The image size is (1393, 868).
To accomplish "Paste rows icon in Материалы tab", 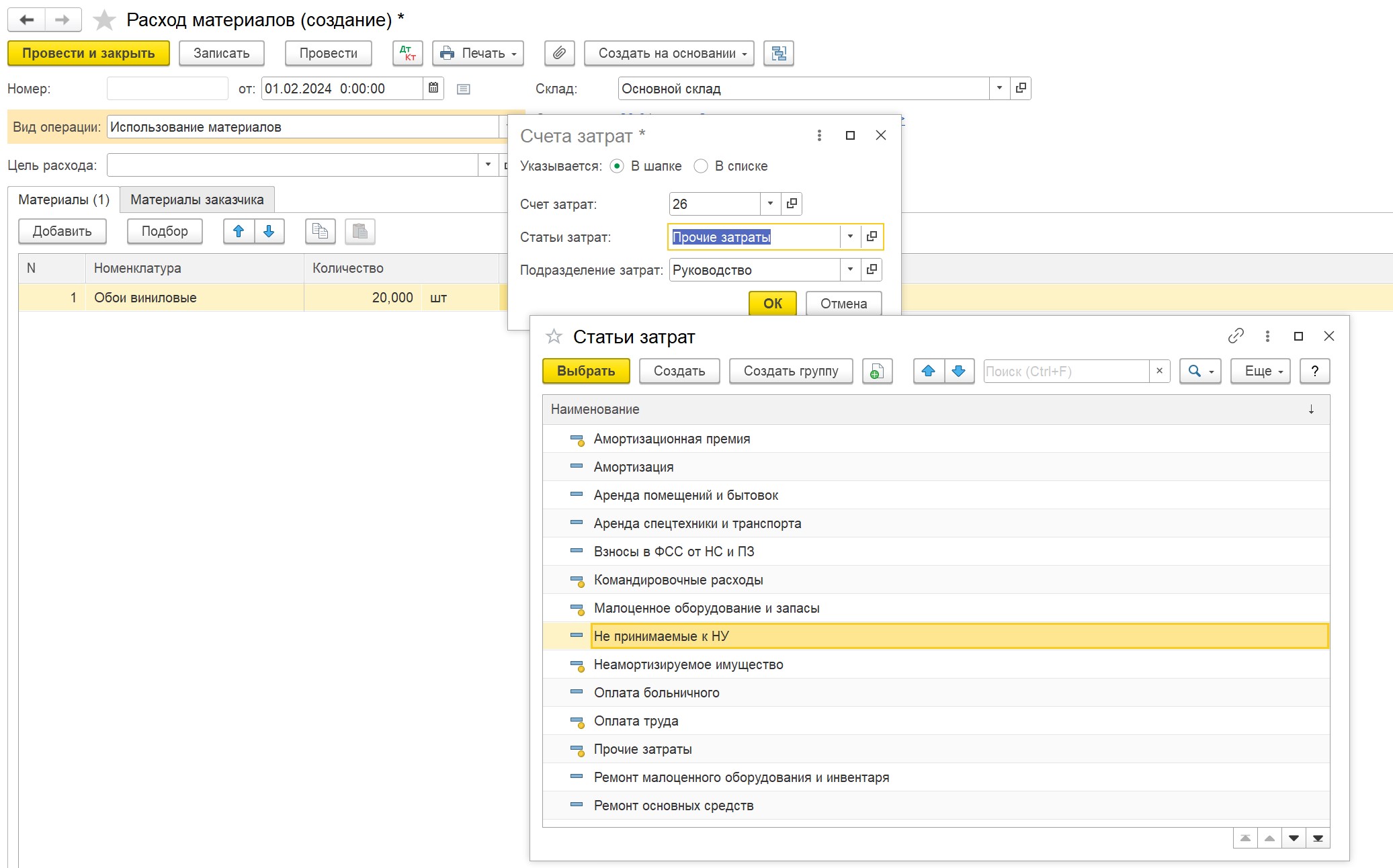I will [x=360, y=231].
